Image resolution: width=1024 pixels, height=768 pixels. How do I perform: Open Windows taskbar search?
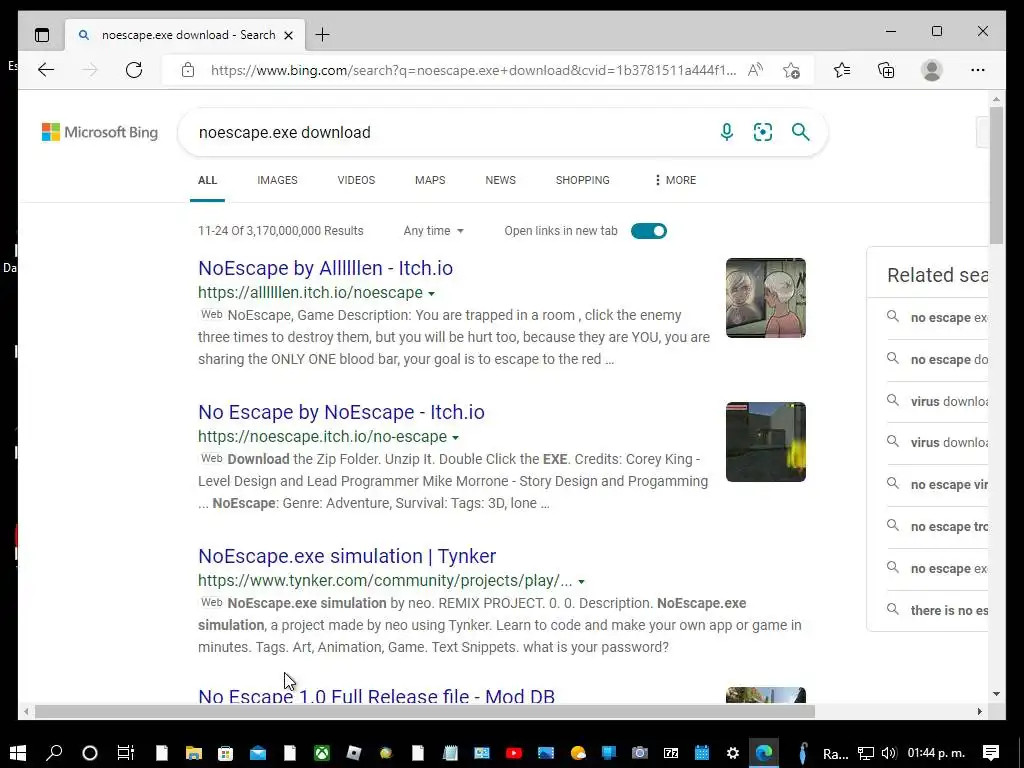coord(54,753)
